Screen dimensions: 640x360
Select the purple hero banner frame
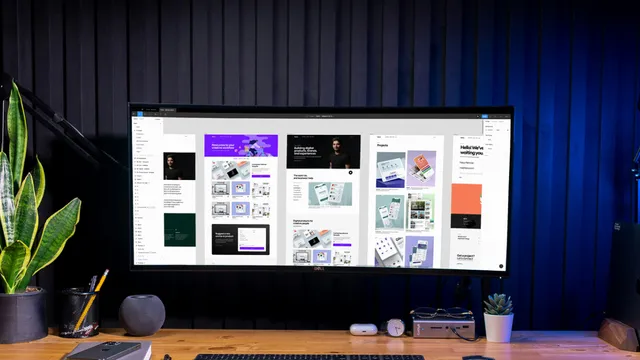click(241, 146)
